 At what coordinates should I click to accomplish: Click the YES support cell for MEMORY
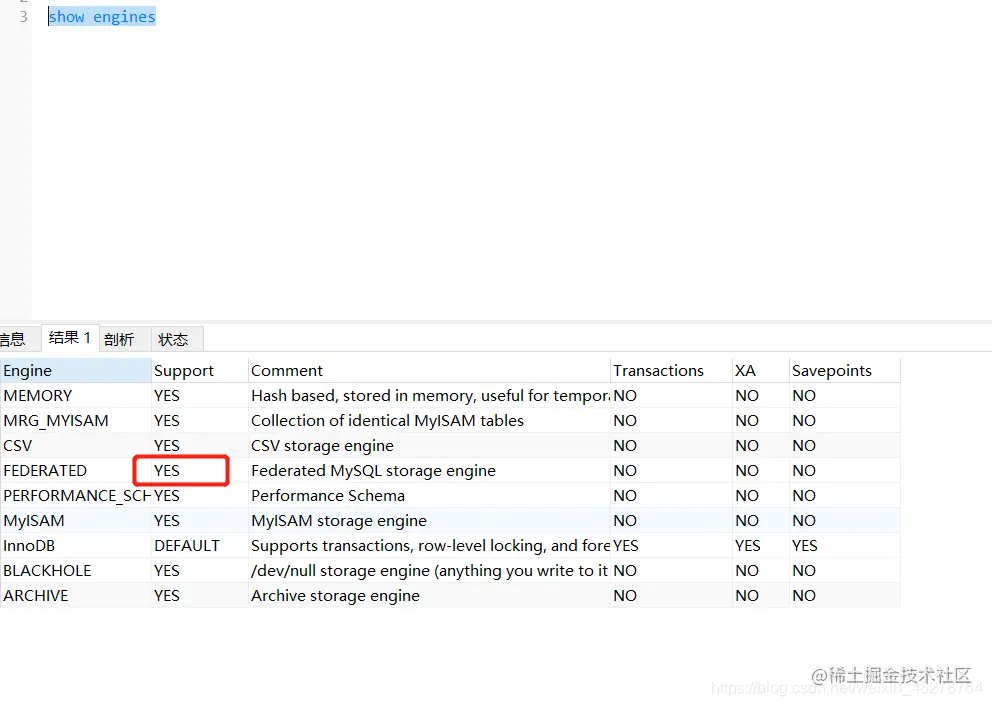coord(200,395)
